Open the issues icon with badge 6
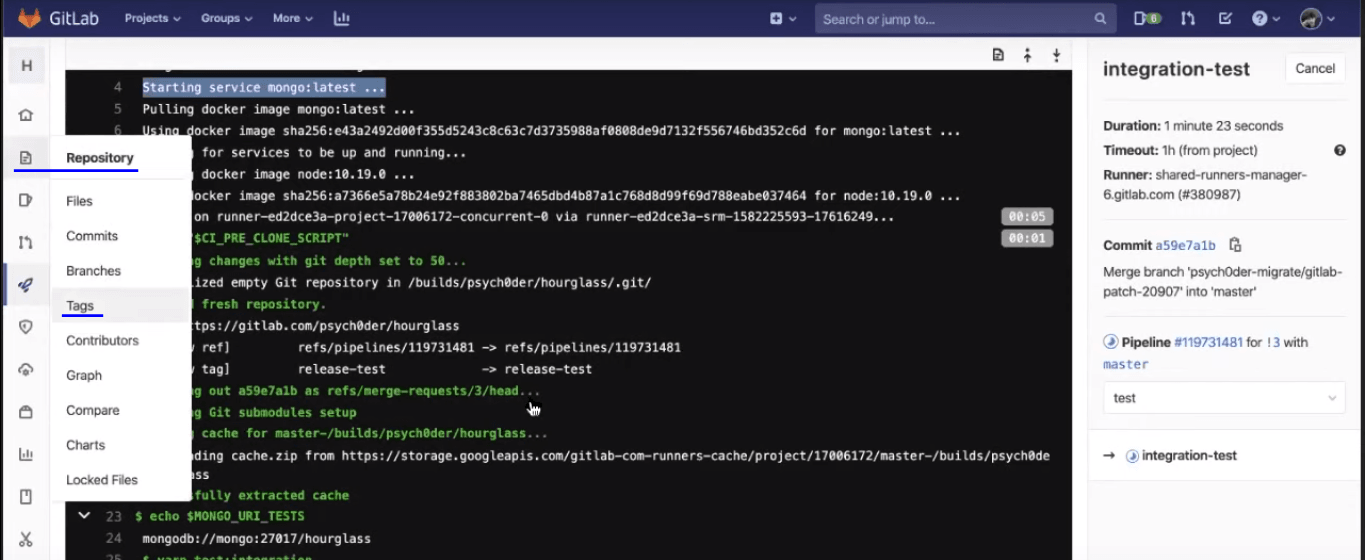 (1147, 18)
